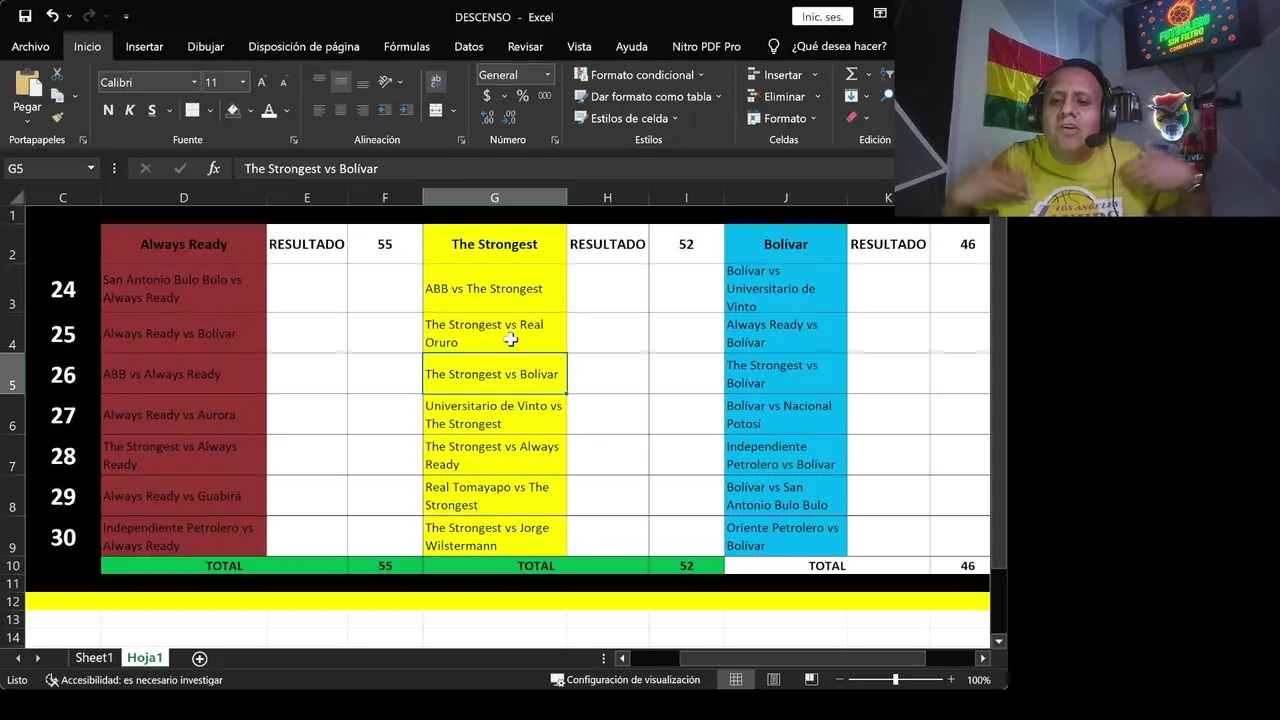Screen dimensions: 1280x720
Task: Click accessibility status: es necesario investigar
Action: (134, 680)
